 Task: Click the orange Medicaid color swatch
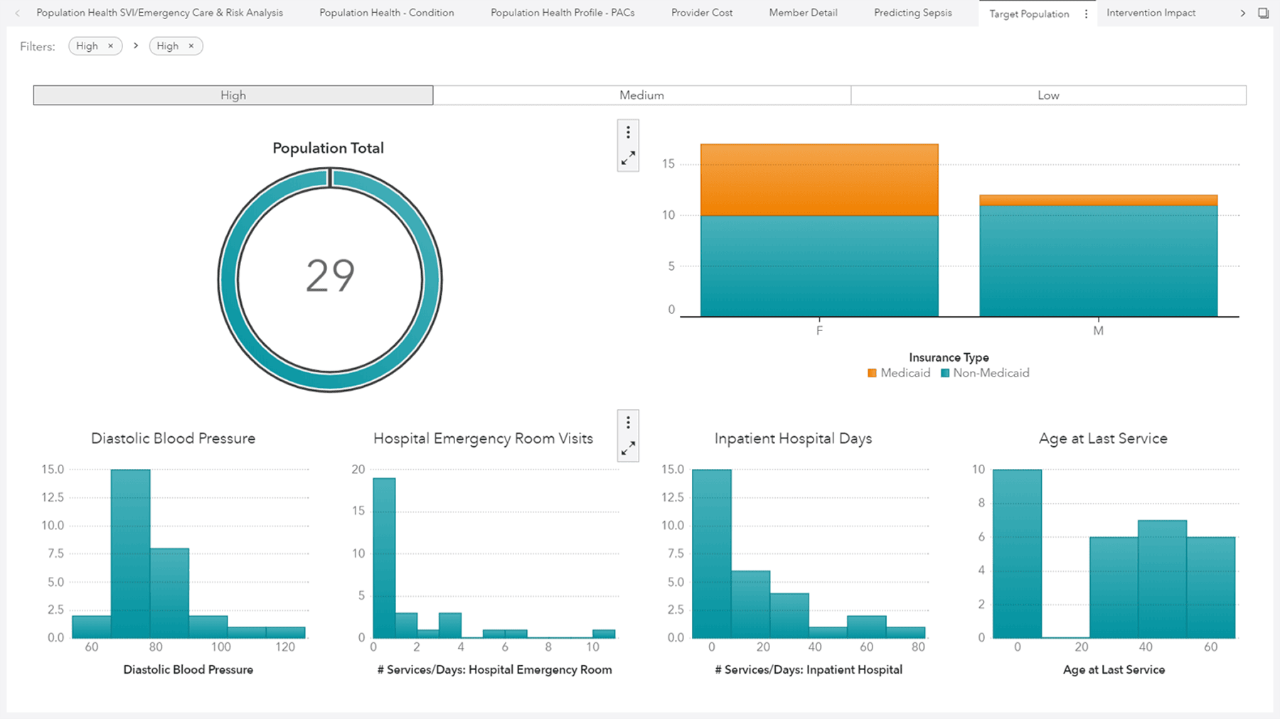point(872,373)
